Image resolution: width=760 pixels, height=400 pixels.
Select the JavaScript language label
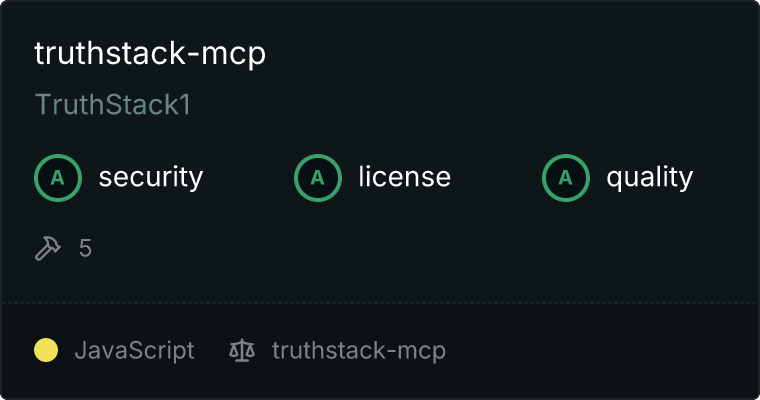134,351
